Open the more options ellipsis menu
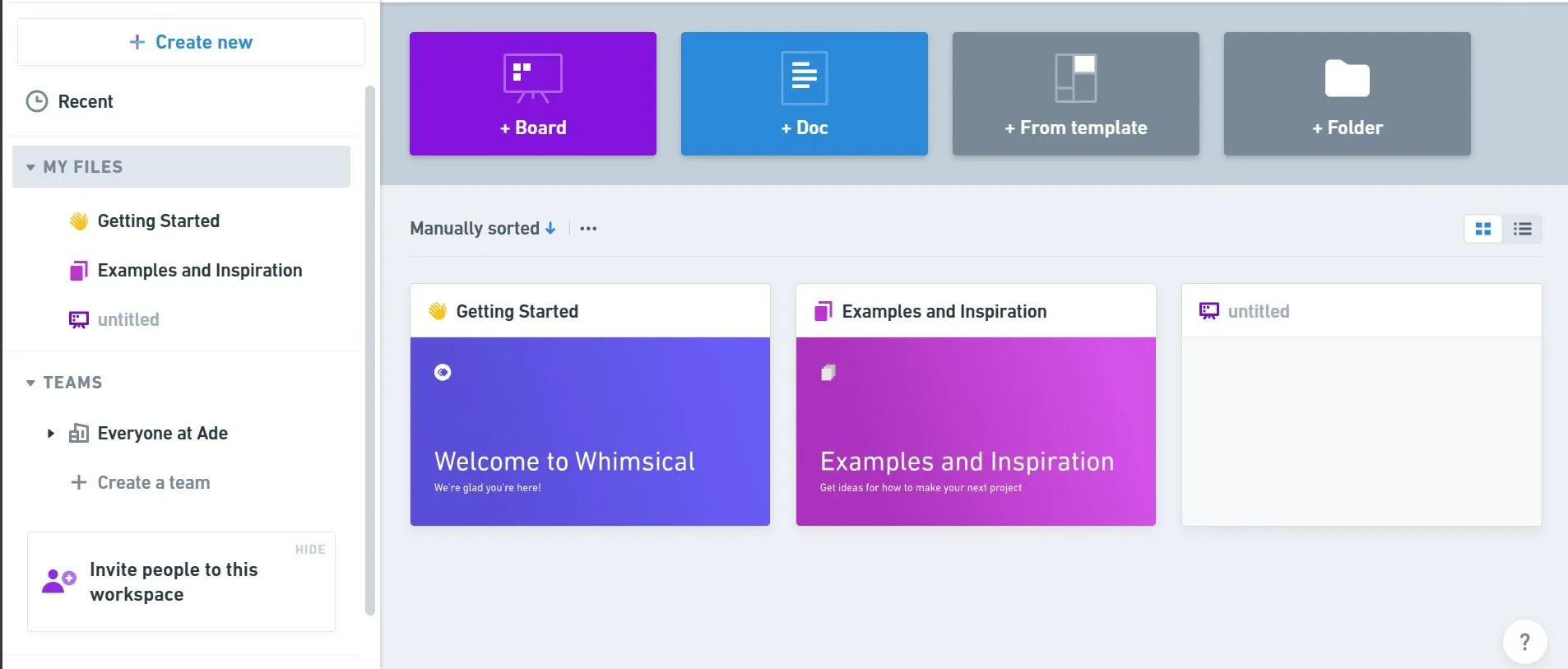This screenshot has height=669, width=1568. tap(588, 229)
